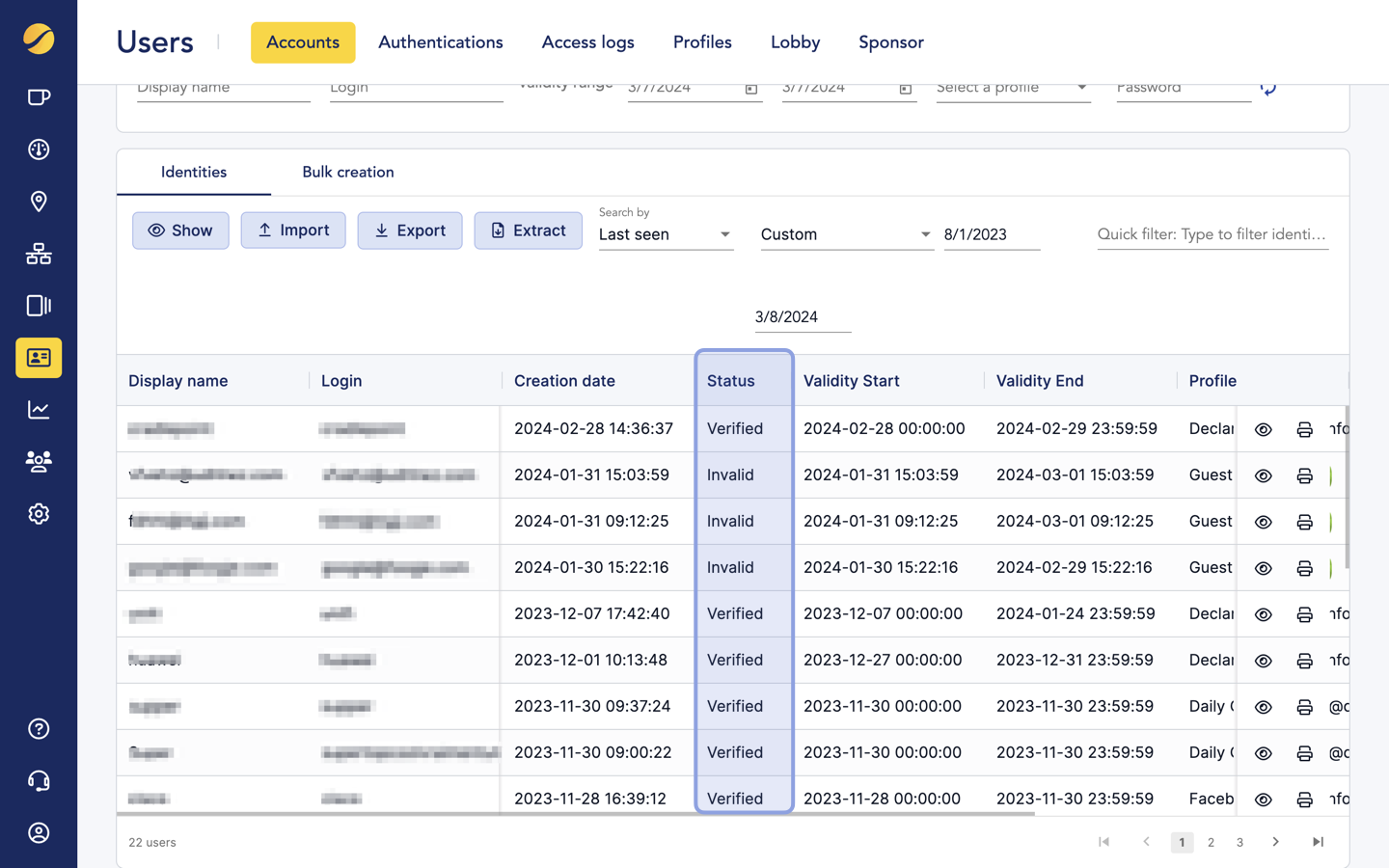Open the user account icon at bottom
The width and height of the screenshot is (1389, 868).
coord(39,833)
